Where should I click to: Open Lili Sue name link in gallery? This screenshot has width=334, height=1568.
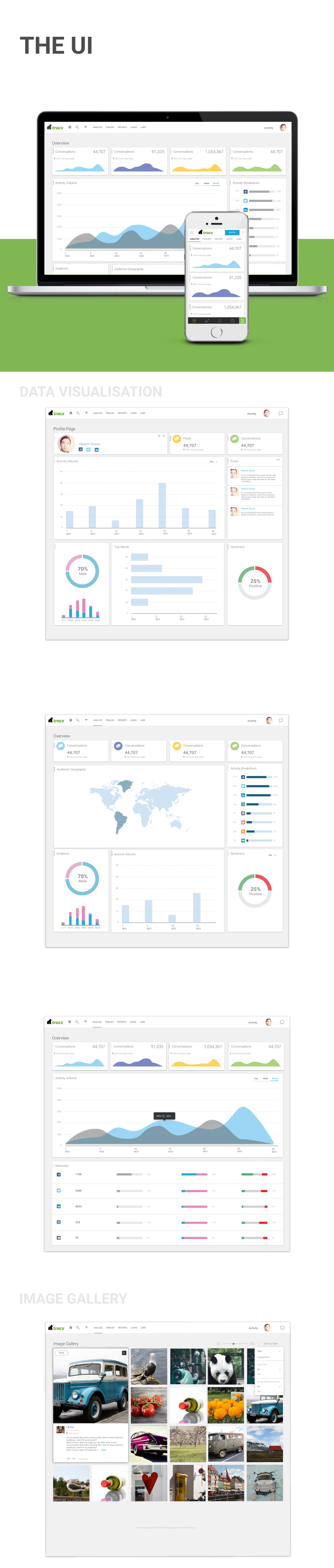click(70, 1427)
